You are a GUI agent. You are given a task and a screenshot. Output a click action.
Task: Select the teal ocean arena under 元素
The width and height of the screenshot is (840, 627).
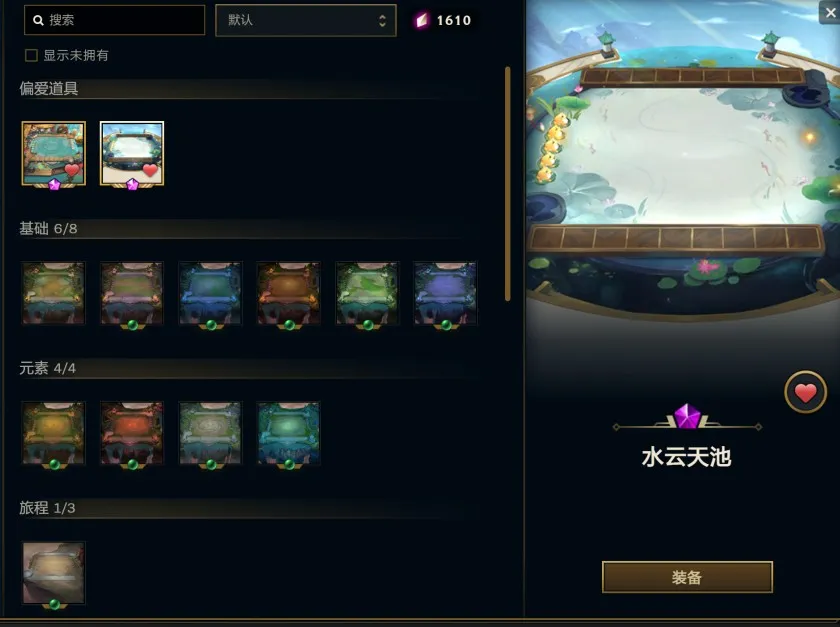point(288,433)
